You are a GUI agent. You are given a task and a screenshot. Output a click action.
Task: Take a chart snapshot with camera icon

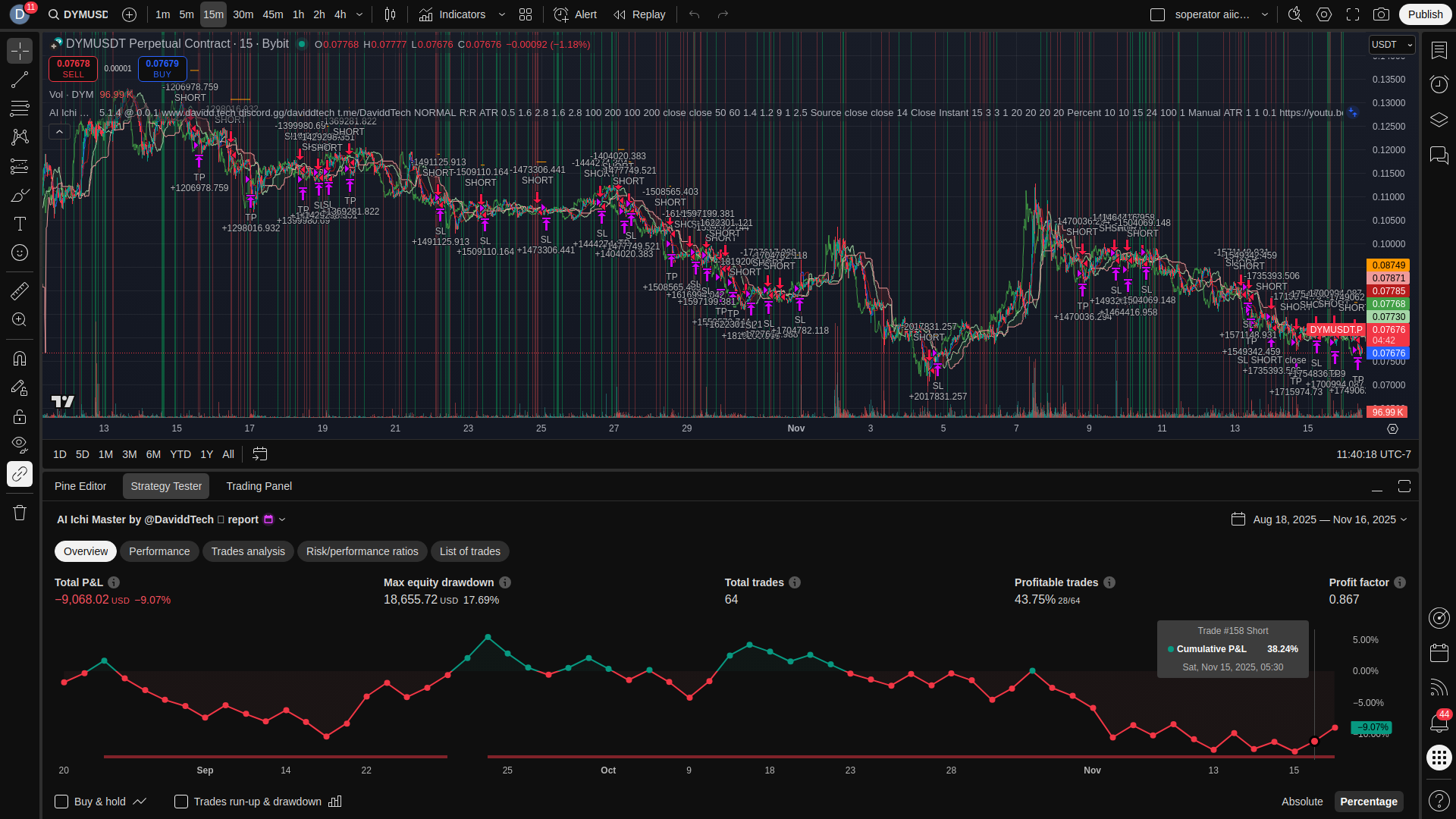[x=1382, y=14]
